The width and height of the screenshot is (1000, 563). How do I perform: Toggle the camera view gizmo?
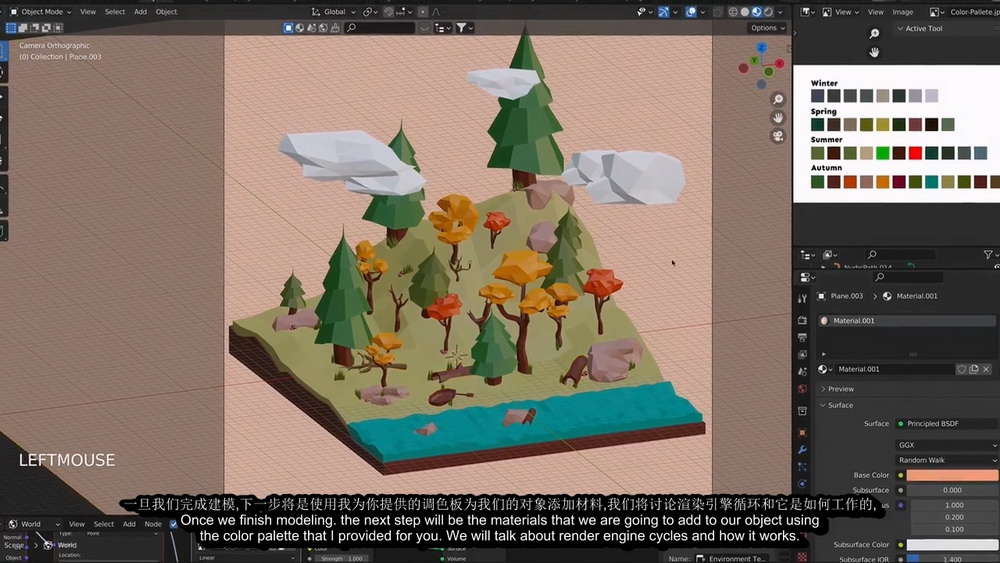(777, 136)
